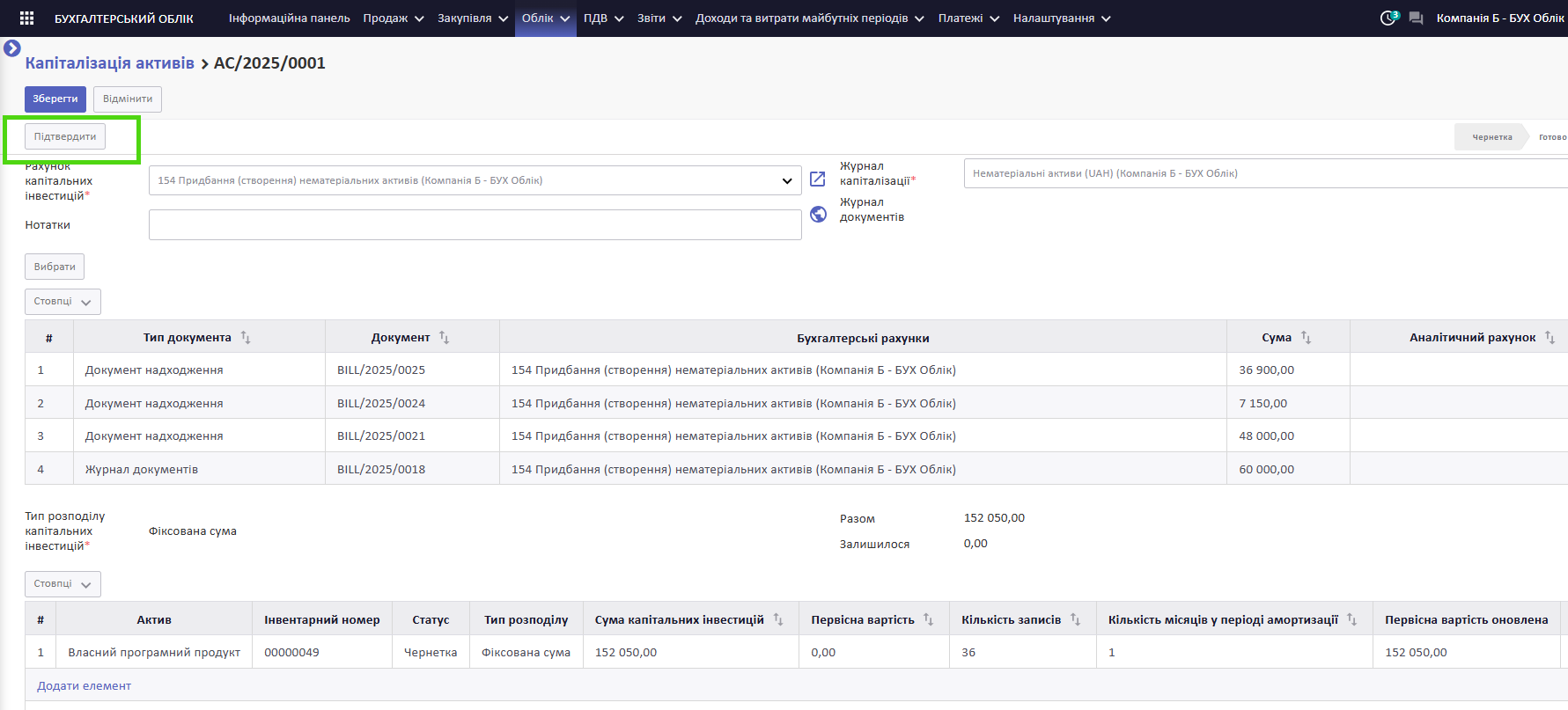1568x710 pixels.
Task: Click Чернетка status cell in asset row
Action: pos(431,652)
